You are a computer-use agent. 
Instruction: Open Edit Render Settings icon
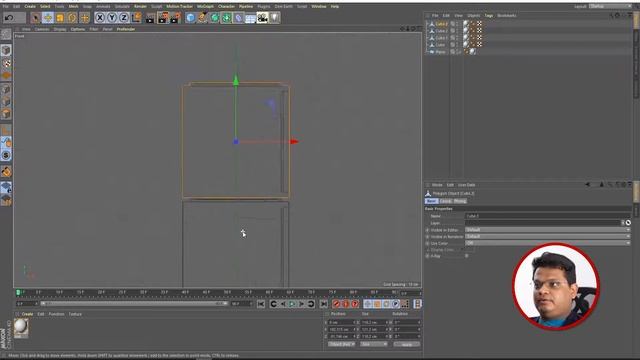tap(176, 18)
